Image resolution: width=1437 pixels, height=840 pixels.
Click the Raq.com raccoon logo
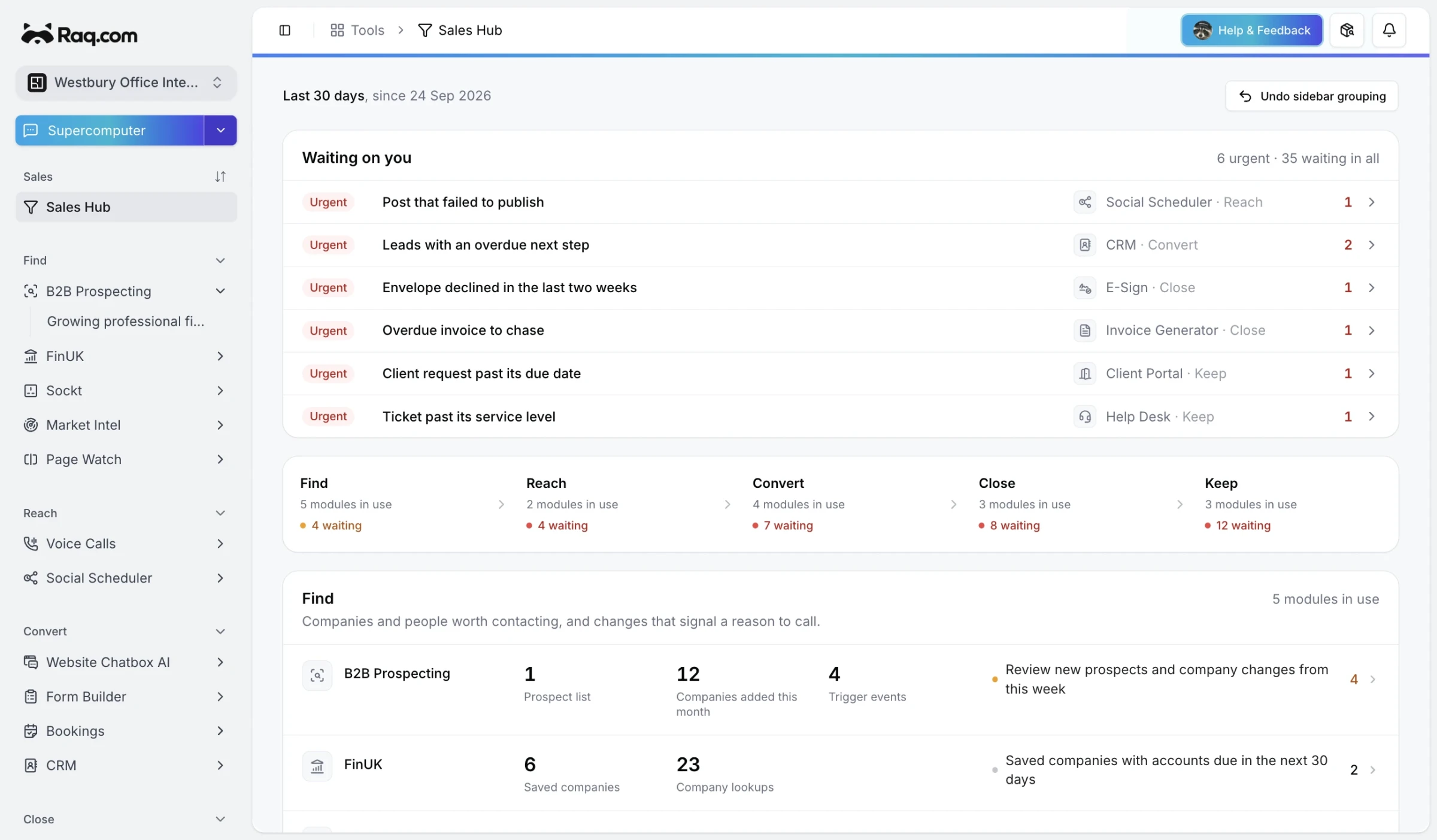pos(80,34)
